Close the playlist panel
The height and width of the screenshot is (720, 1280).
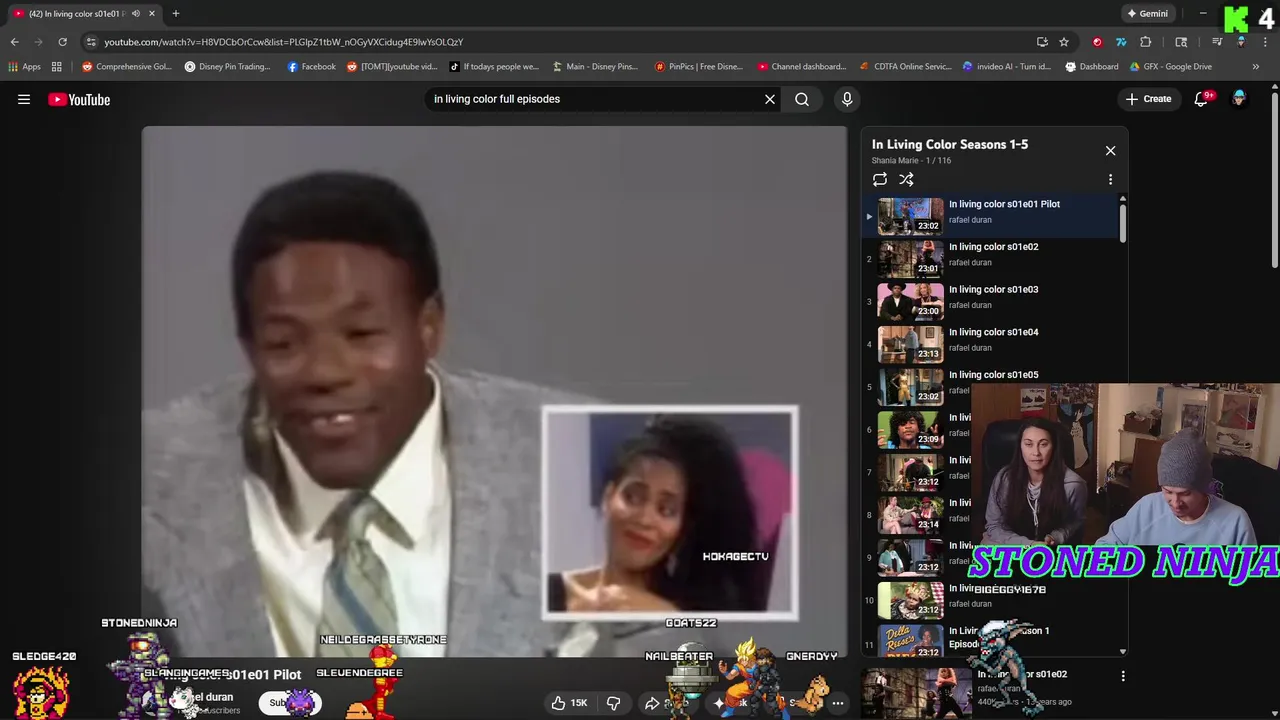[x=1110, y=150]
